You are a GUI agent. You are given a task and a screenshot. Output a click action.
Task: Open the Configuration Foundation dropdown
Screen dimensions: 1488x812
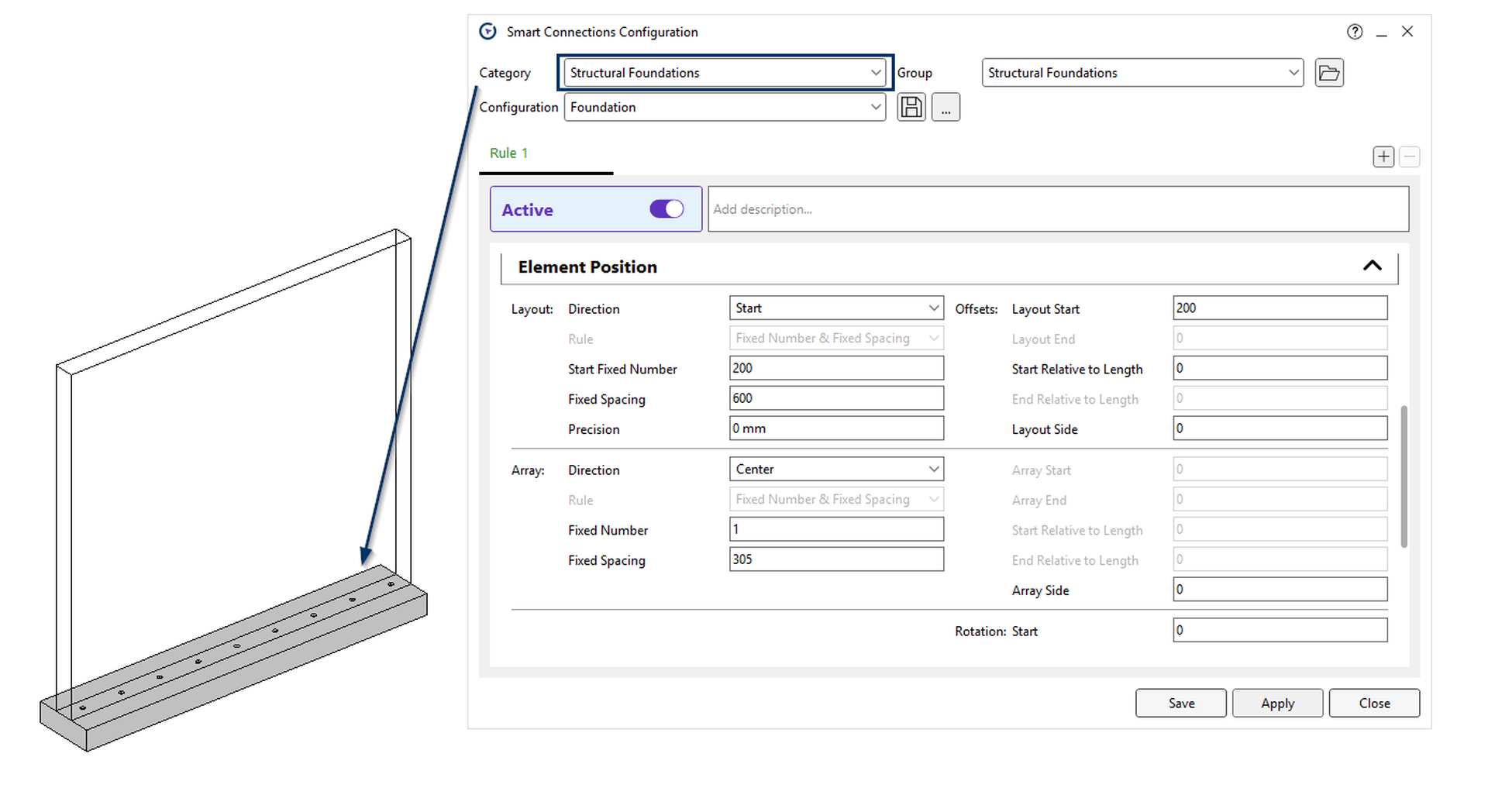click(725, 107)
